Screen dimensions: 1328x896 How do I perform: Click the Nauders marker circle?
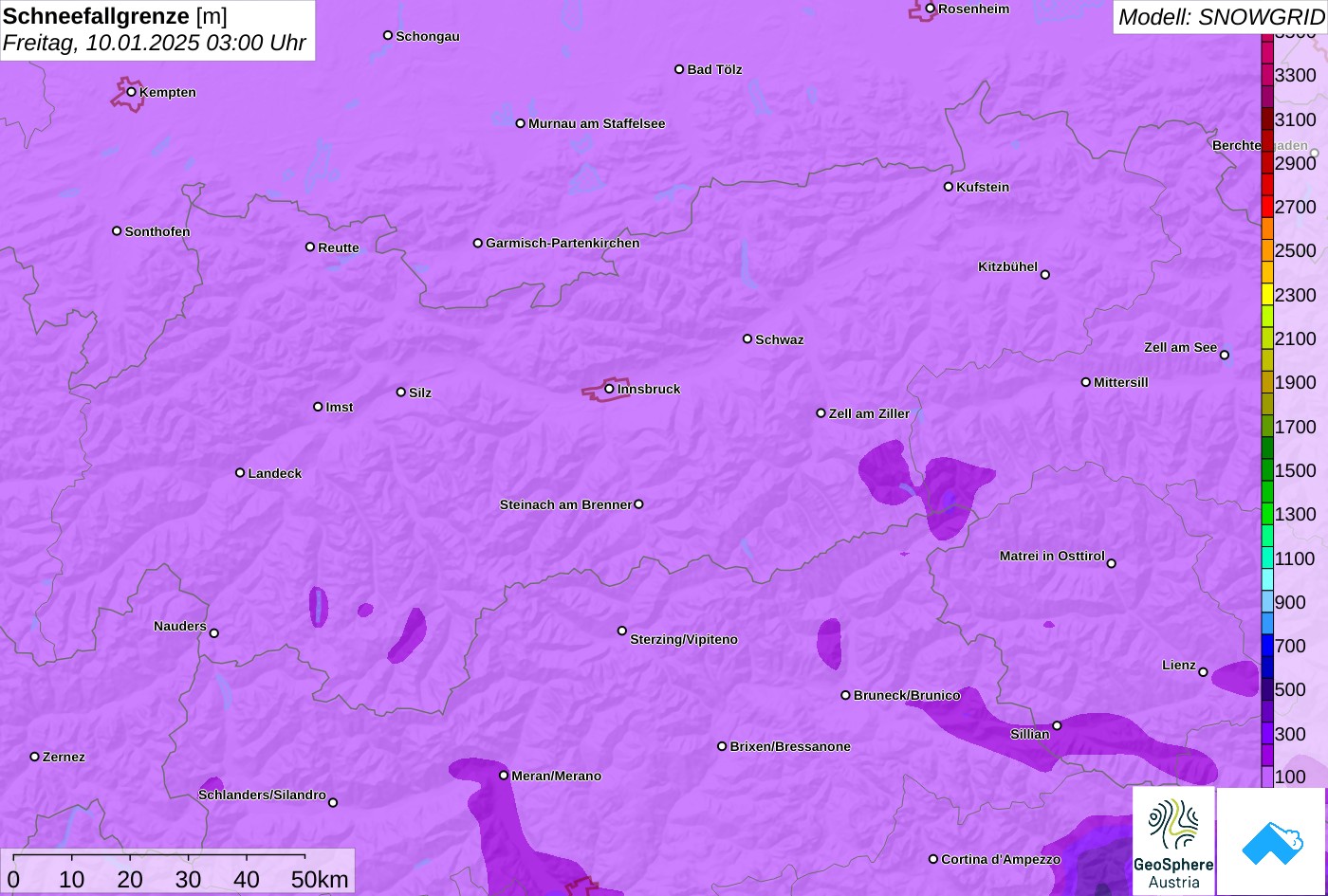point(214,633)
